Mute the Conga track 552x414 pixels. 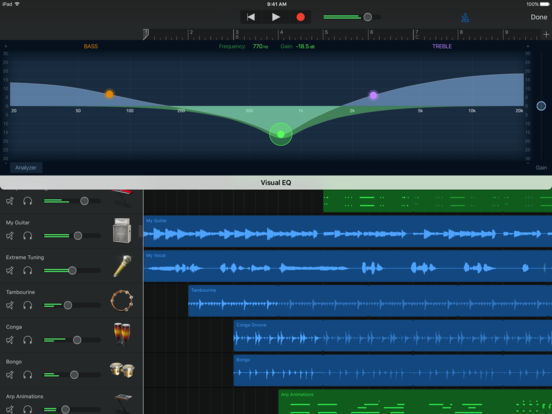pos(10,340)
